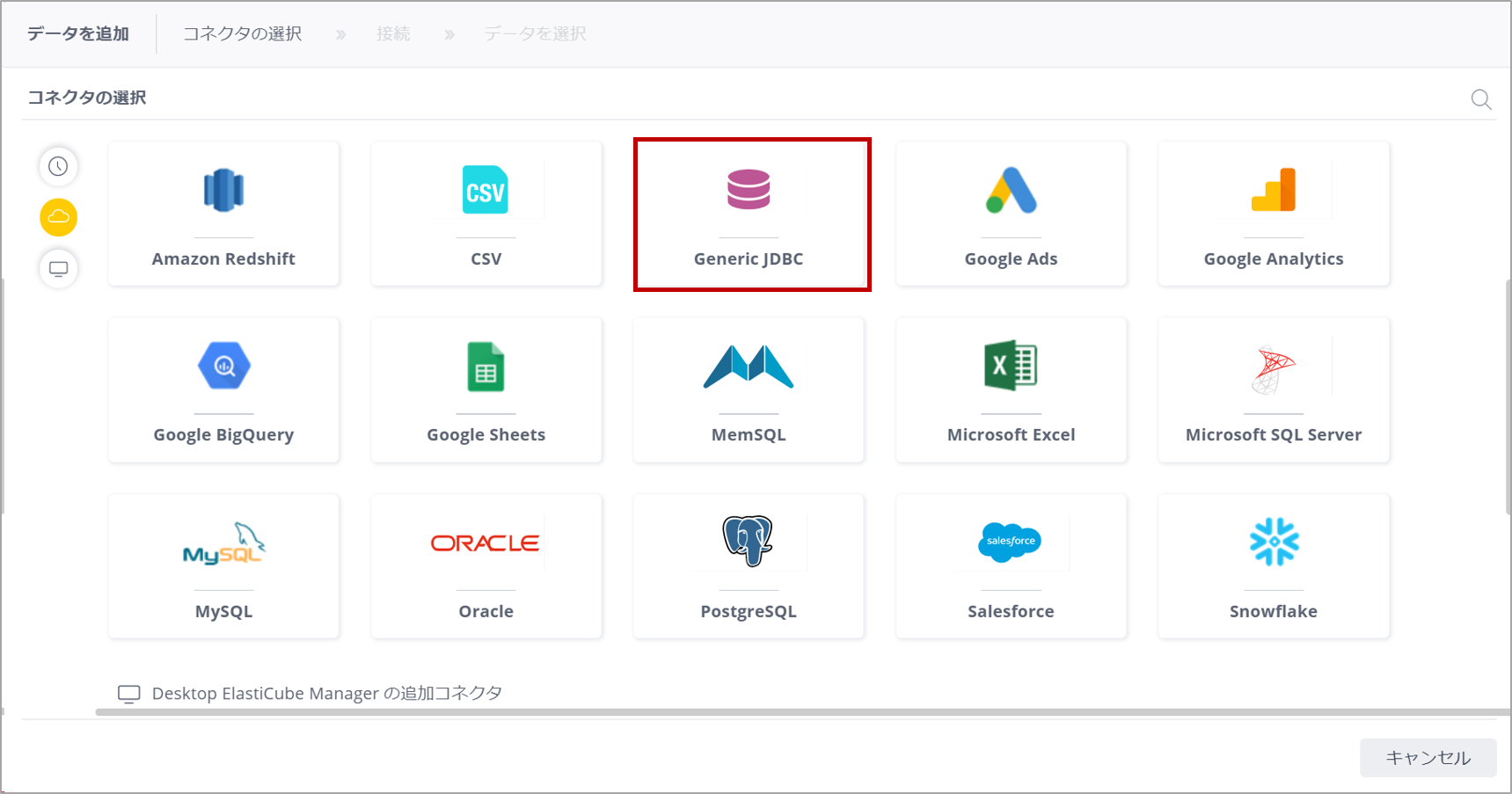The image size is (1512, 794).
Task: Choose the Generic JDBC database icon
Action: (x=749, y=190)
